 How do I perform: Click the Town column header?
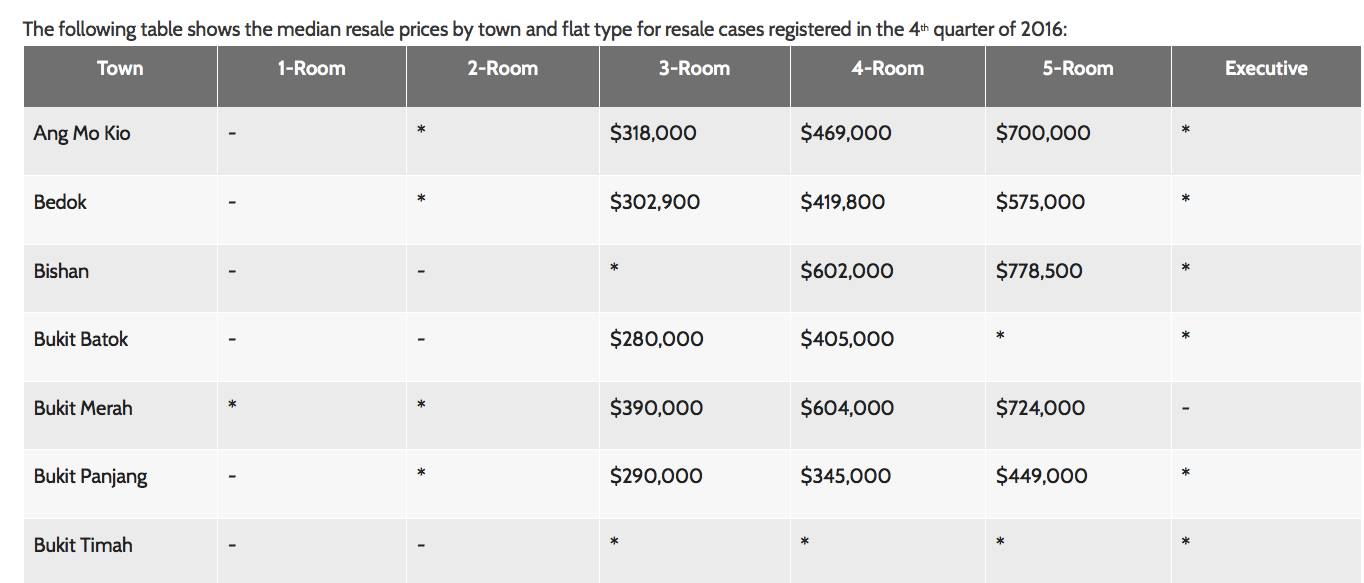click(120, 69)
